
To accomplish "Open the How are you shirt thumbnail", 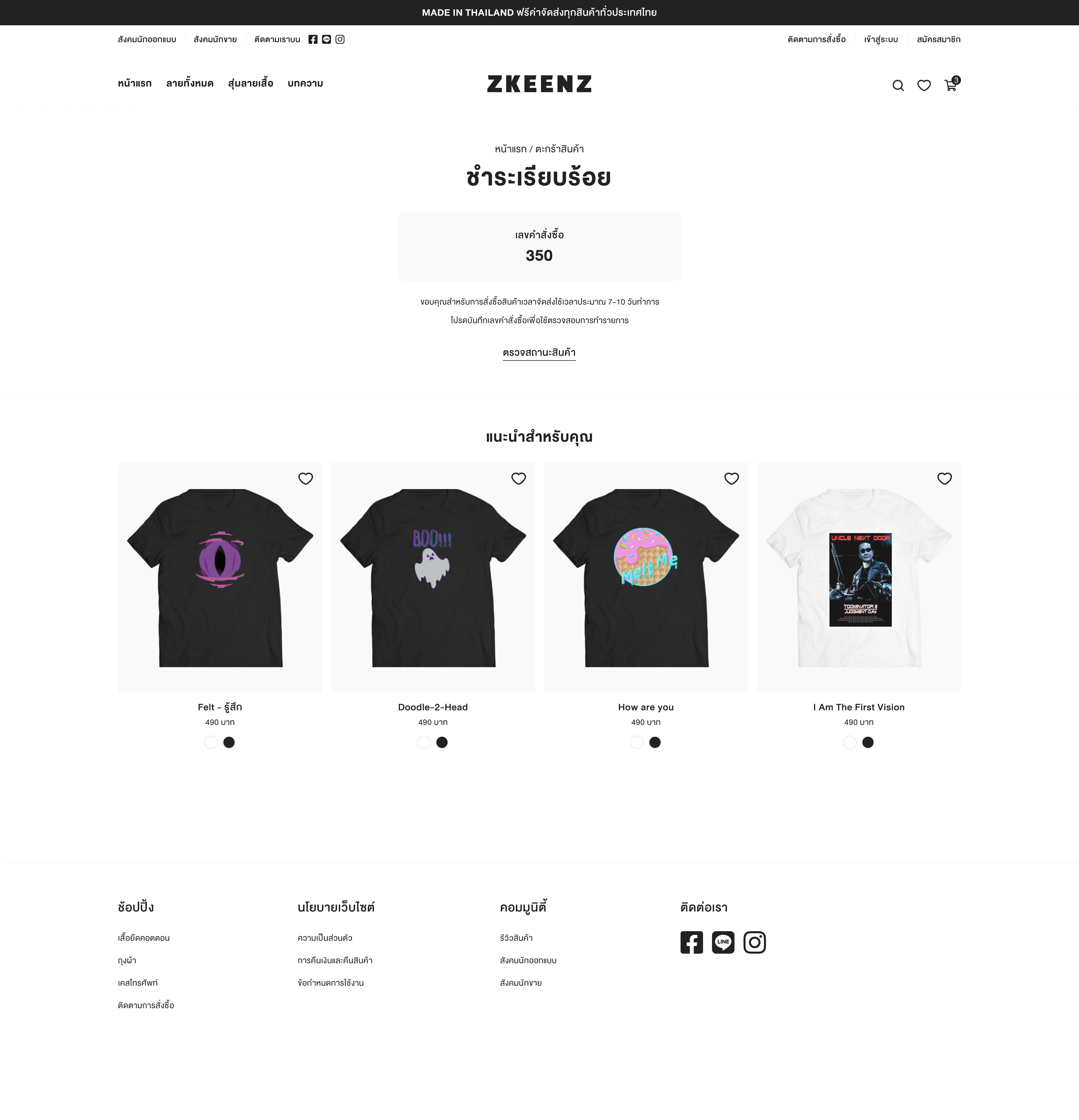I will [646, 577].
